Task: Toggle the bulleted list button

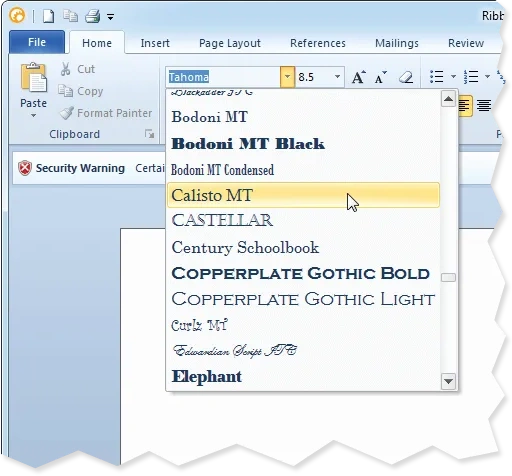Action: [x=437, y=77]
